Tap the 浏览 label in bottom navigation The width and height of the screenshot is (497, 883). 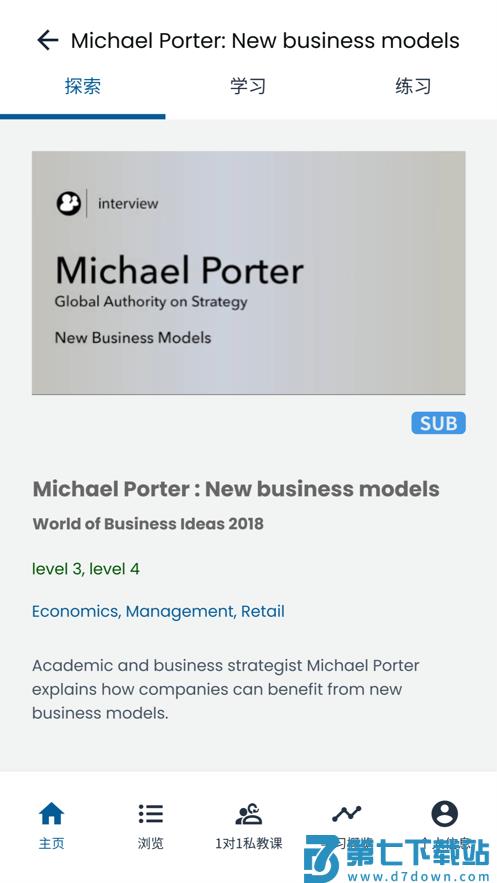150,843
